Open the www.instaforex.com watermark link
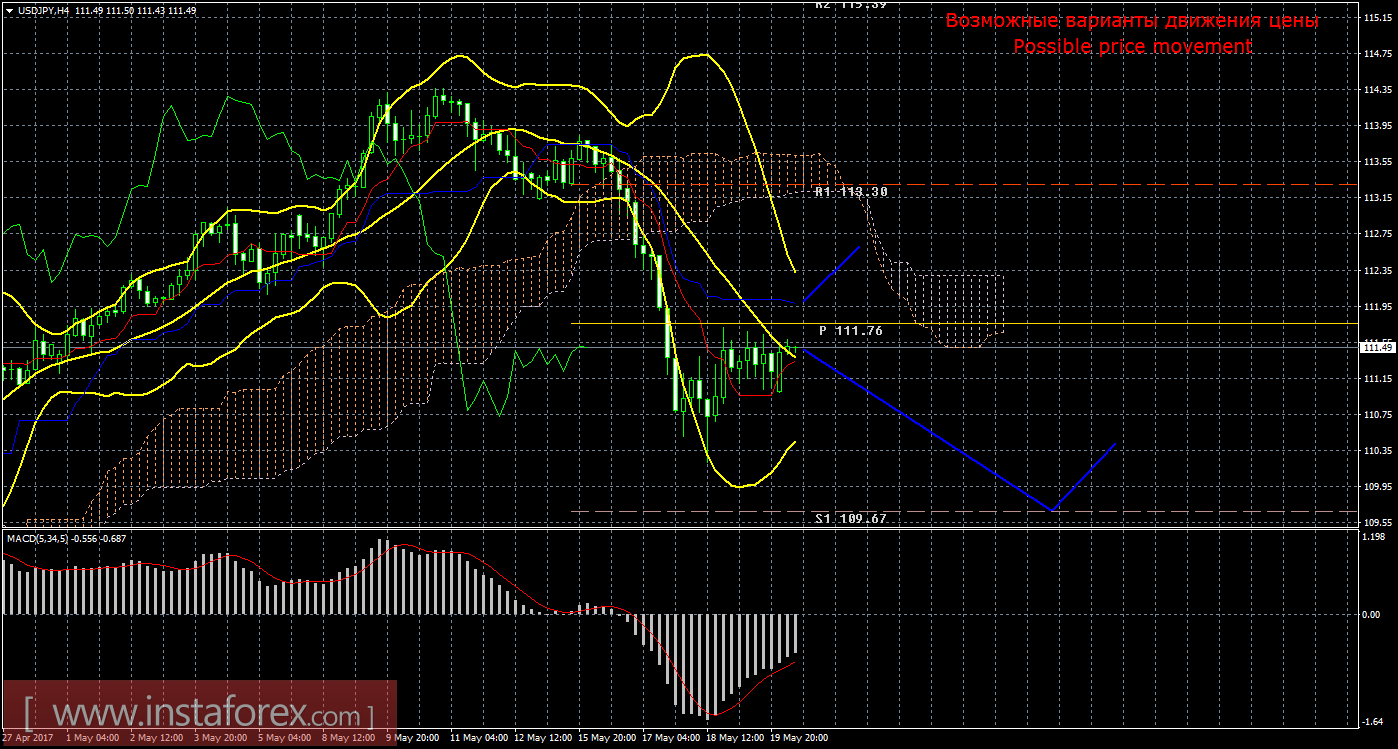The image size is (1398, 749). pos(198,715)
